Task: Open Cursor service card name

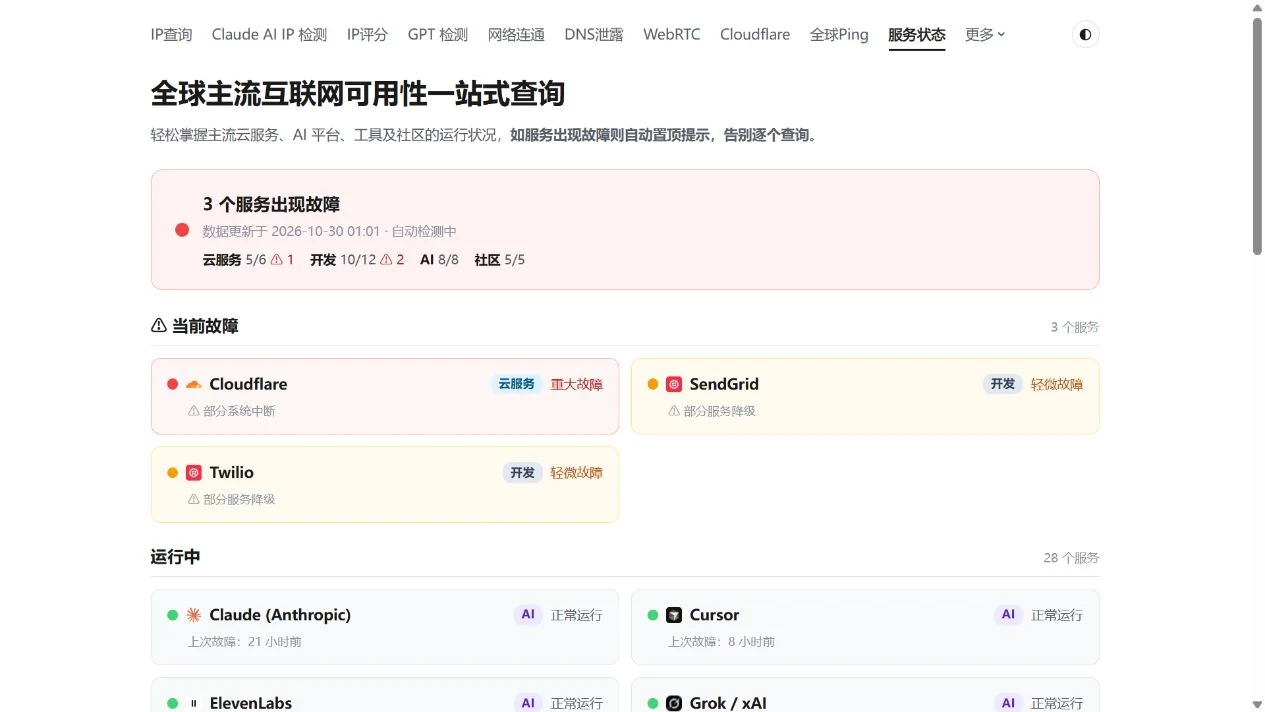Action: point(714,615)
